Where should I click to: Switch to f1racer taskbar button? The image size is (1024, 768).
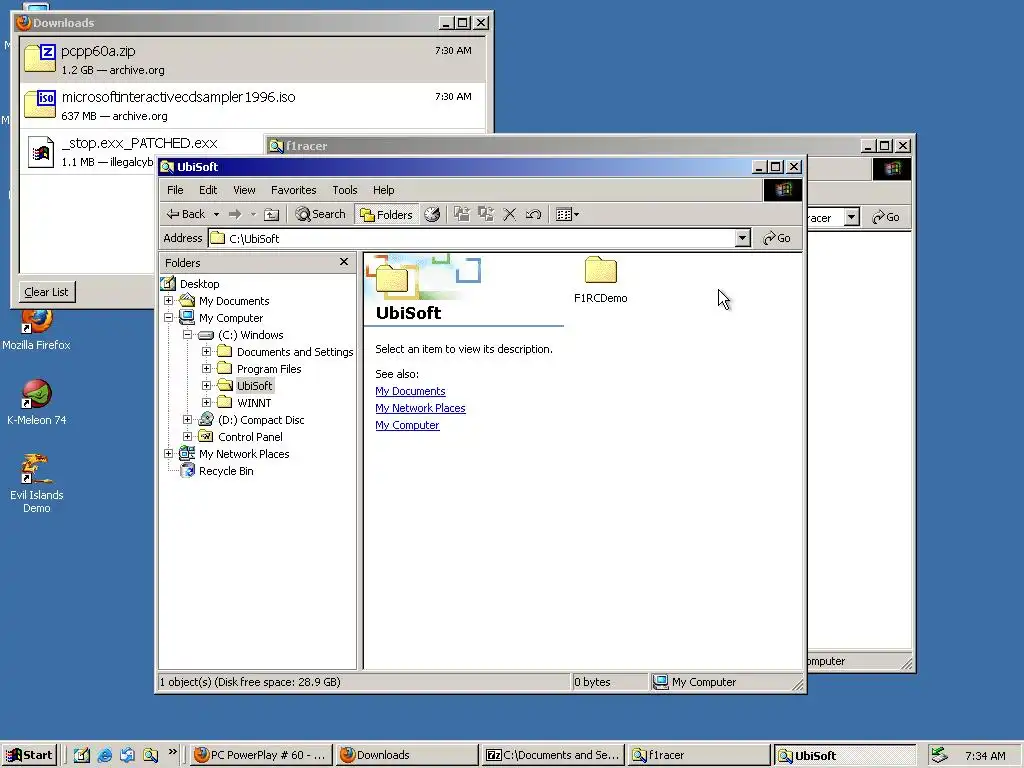tap(699, 755)
